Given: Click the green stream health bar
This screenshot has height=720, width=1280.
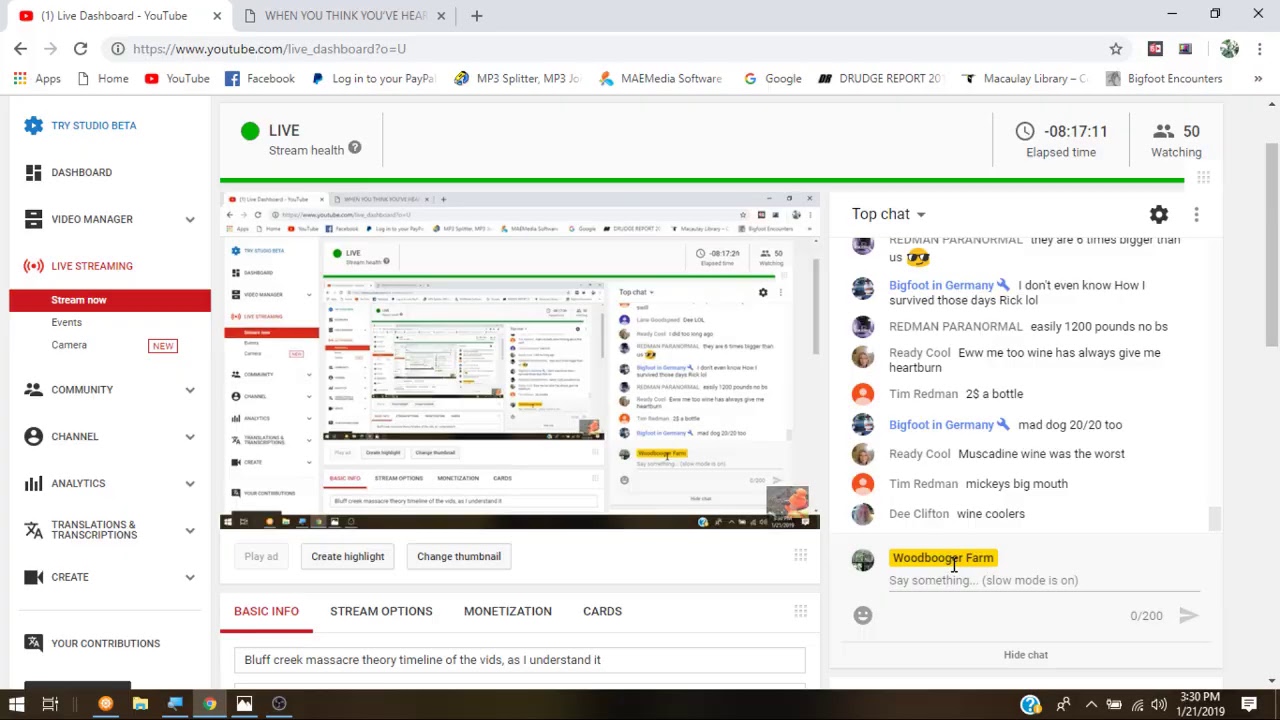Looking at the screenshot, I should point(702,180).
